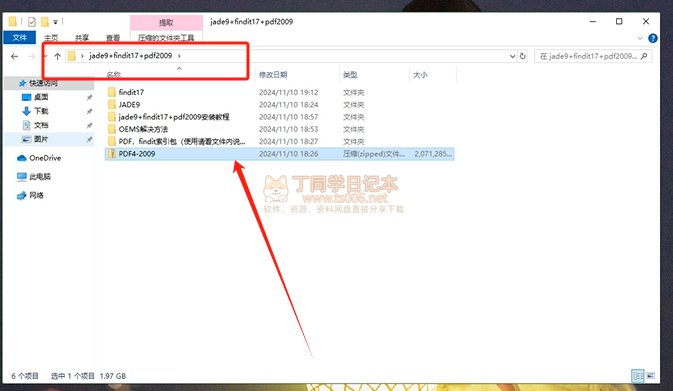Click the folder icon in the title bar

(x=12, y=21)
